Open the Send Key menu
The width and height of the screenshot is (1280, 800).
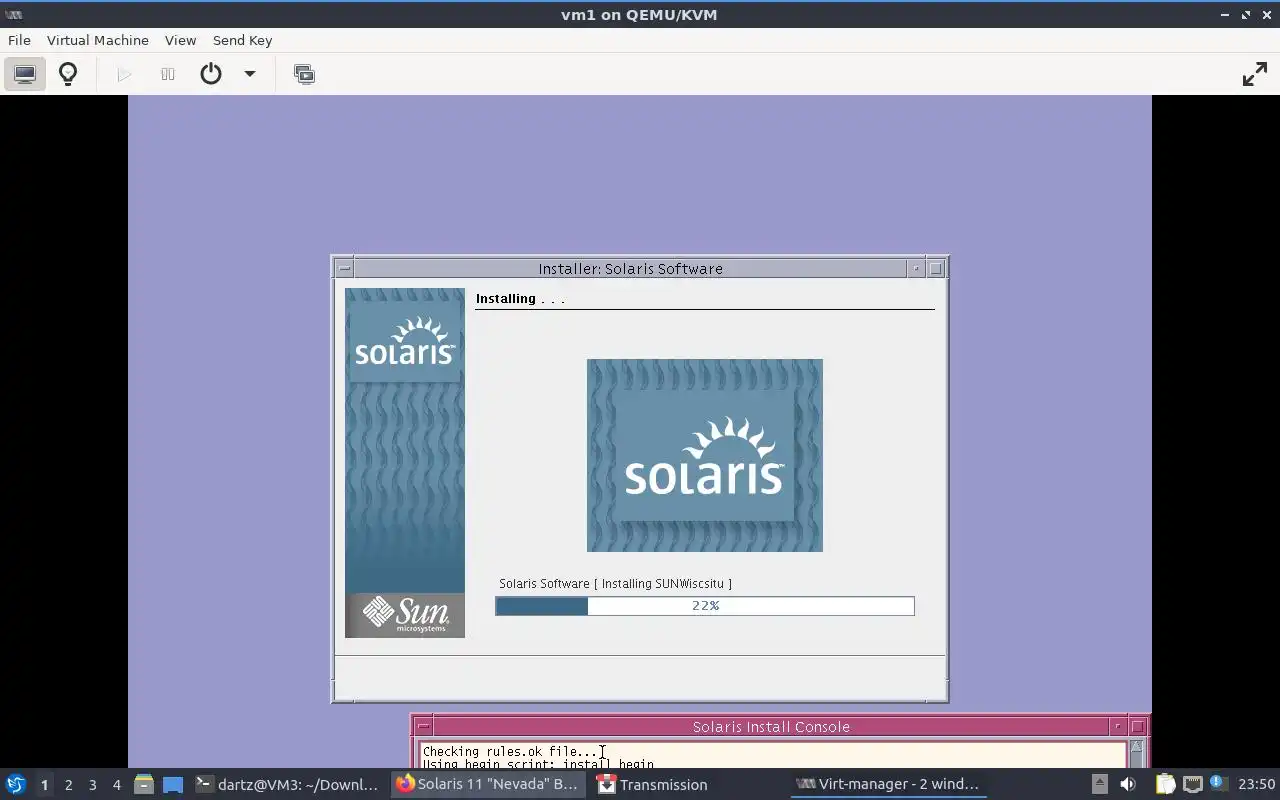(x=242, y=40)
